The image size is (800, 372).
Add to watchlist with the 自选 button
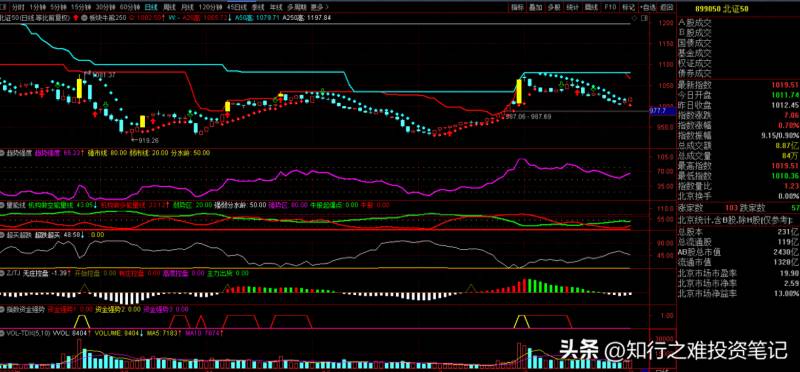pos(647,7)
